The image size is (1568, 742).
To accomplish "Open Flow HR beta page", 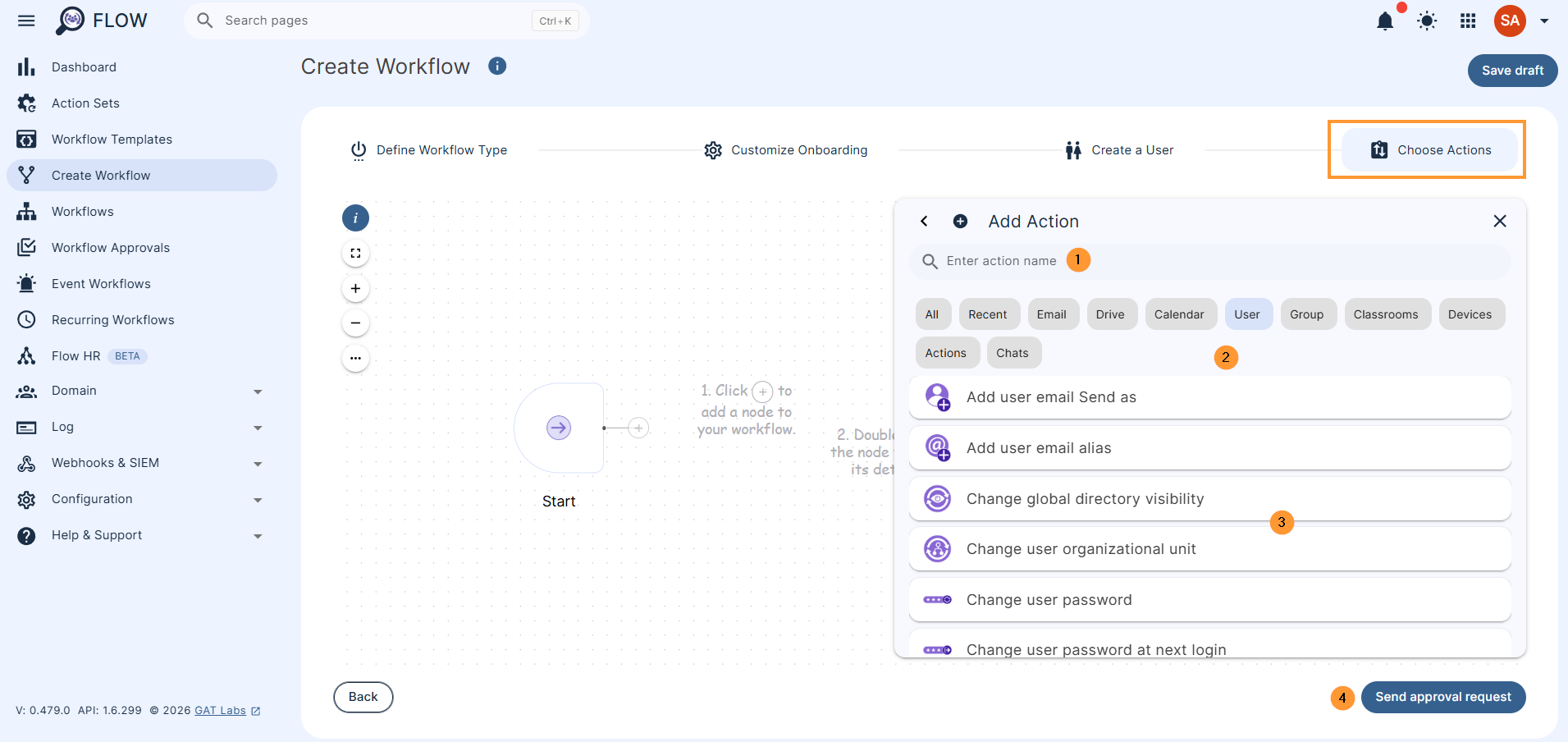I will [142, 356].
